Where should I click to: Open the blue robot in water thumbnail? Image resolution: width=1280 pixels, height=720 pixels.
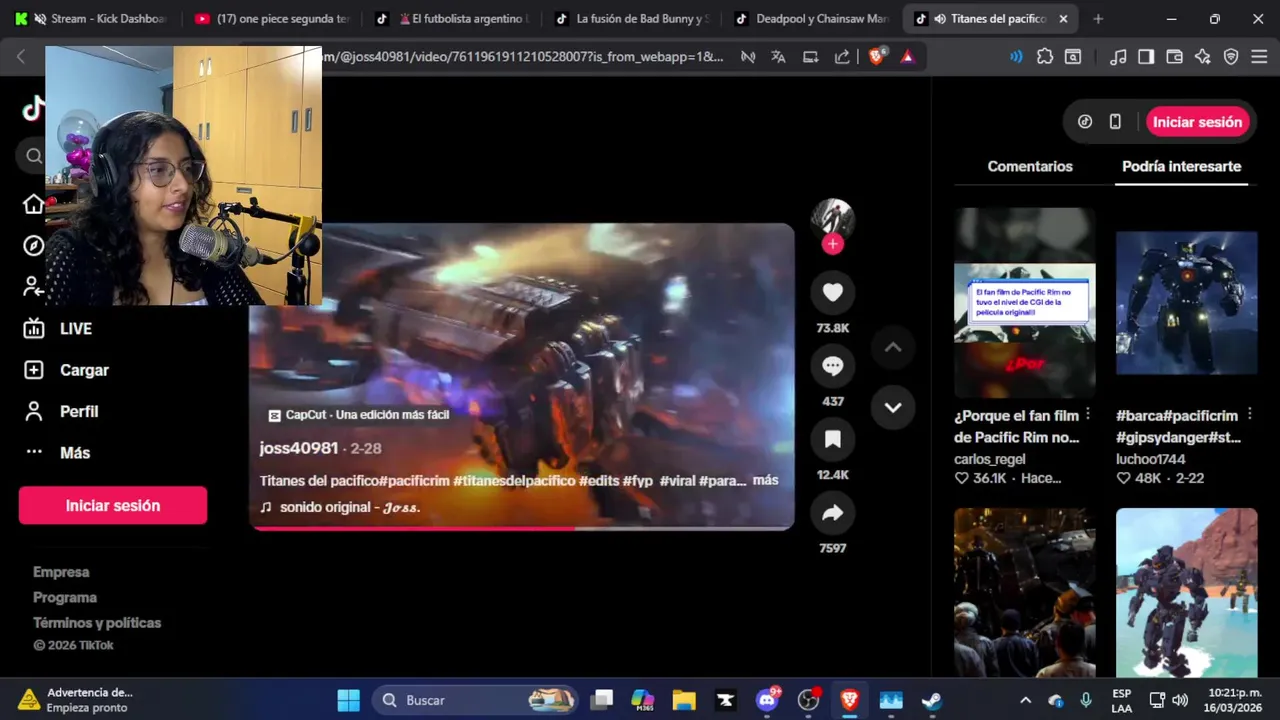point(1186,592)
